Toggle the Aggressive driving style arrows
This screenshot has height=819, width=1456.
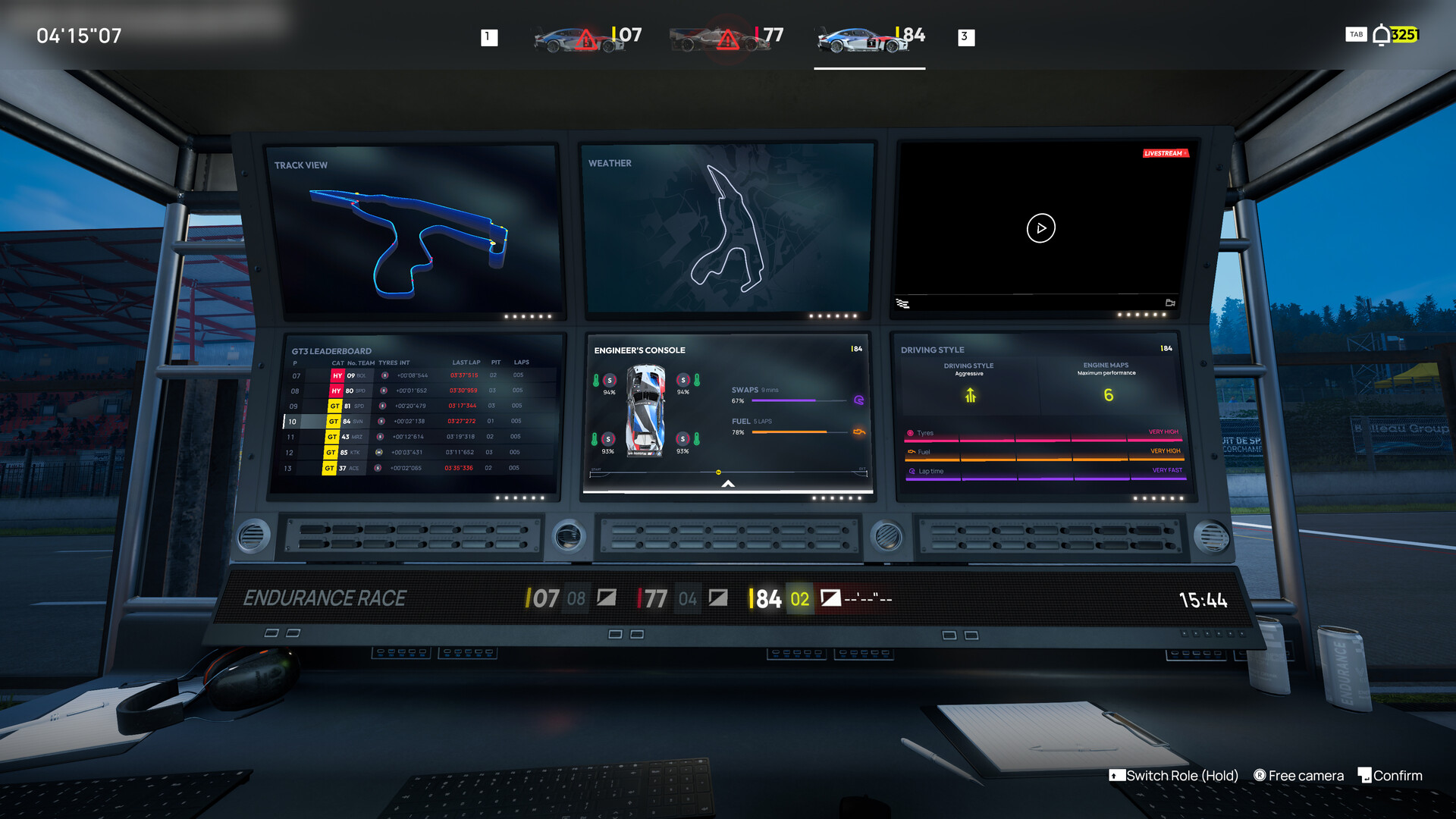coord(971,394)
